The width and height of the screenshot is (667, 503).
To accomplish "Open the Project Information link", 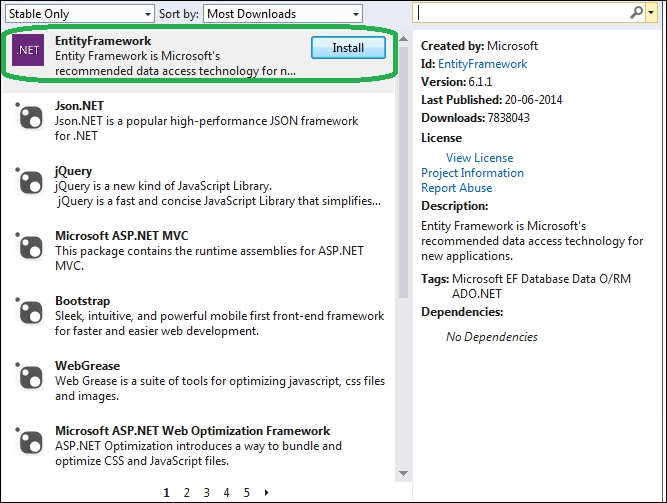I will (x=472, y=173).
